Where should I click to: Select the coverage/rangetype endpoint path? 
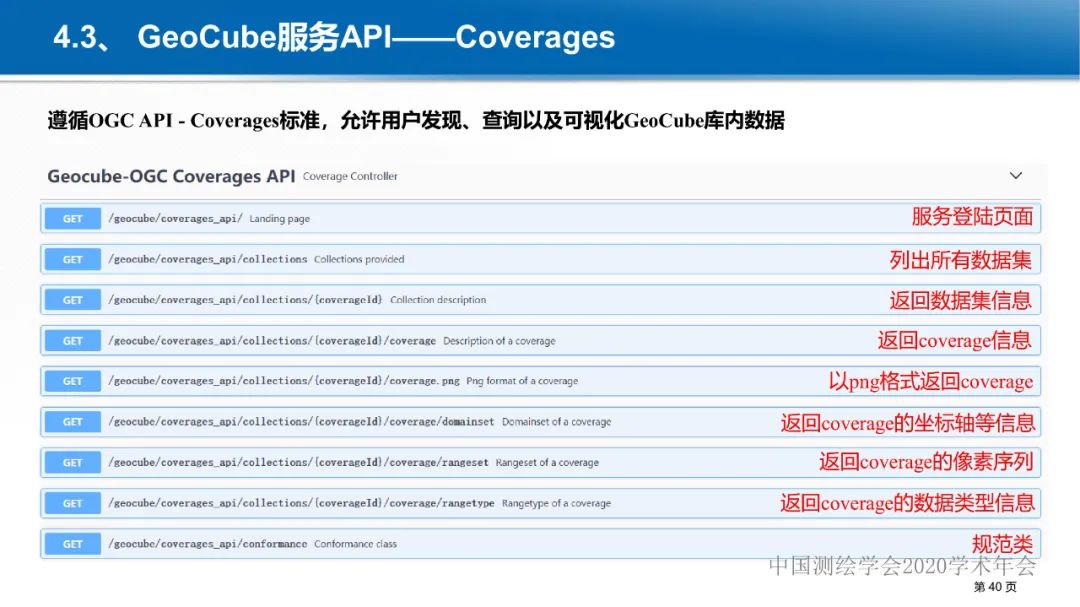[301, 503]
